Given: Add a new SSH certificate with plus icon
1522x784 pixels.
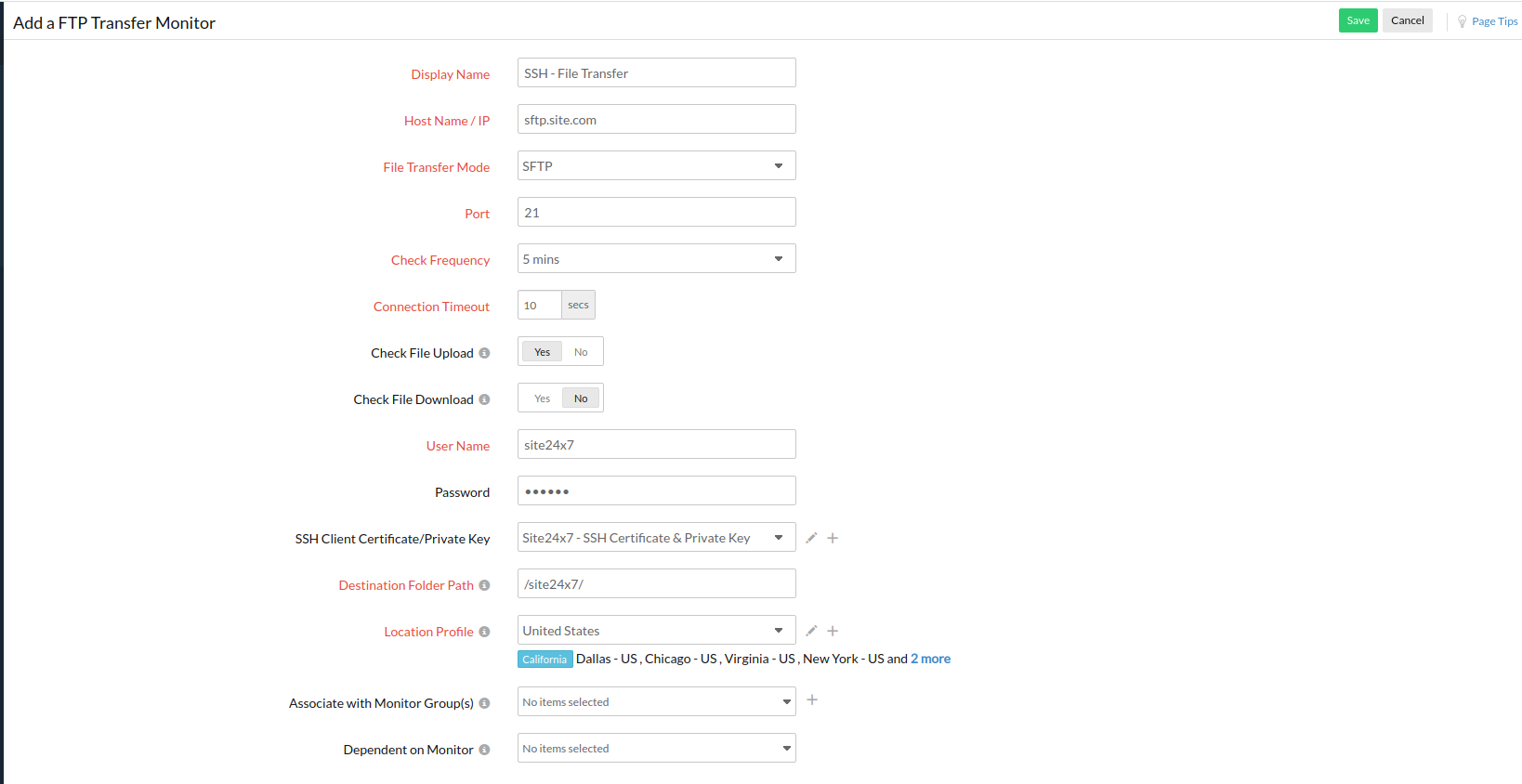Looking at the screenshot, I should coord(833,538).
